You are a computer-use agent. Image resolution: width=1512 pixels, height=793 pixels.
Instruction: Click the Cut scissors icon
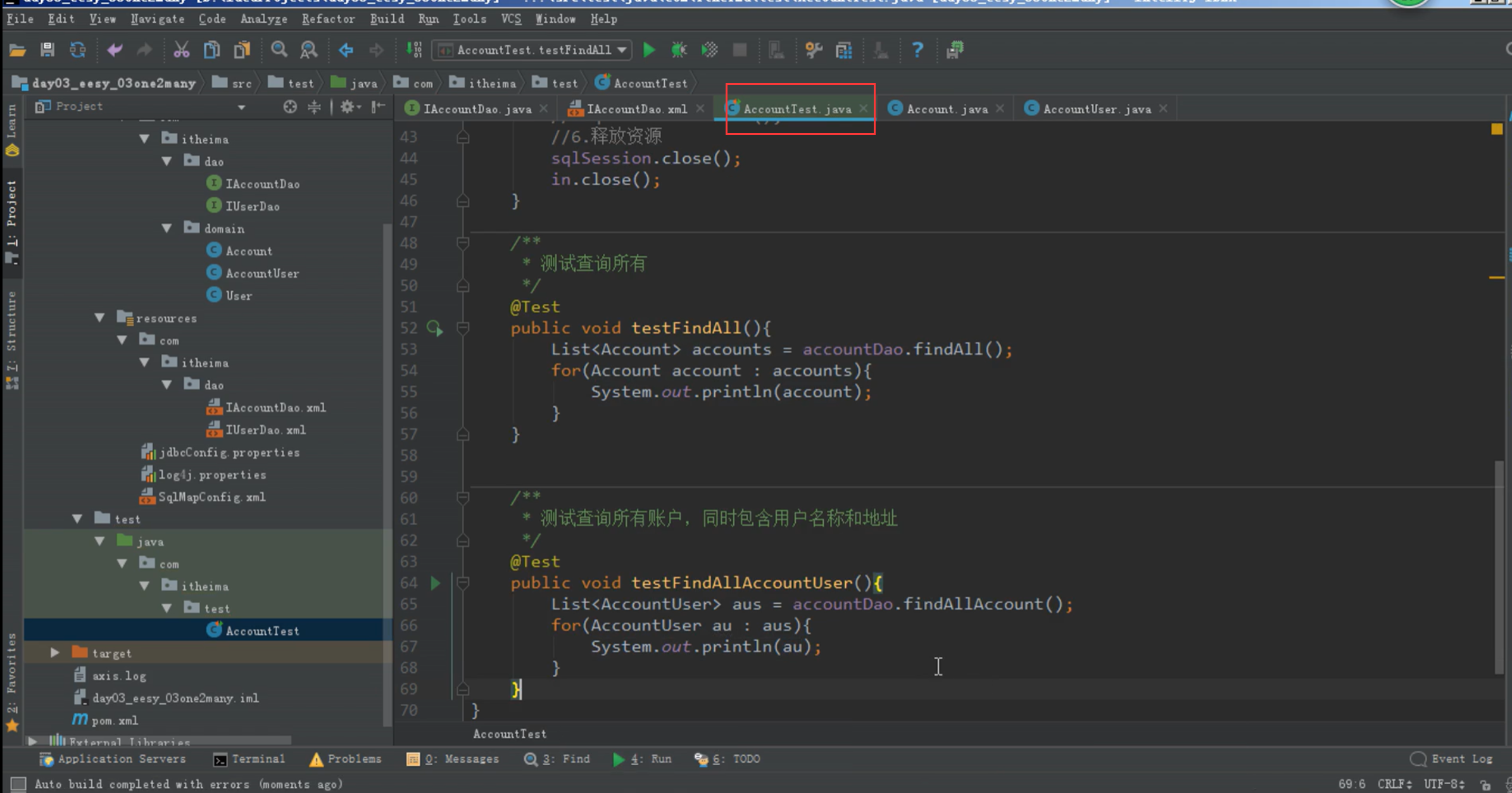click(x=181, y=50)
